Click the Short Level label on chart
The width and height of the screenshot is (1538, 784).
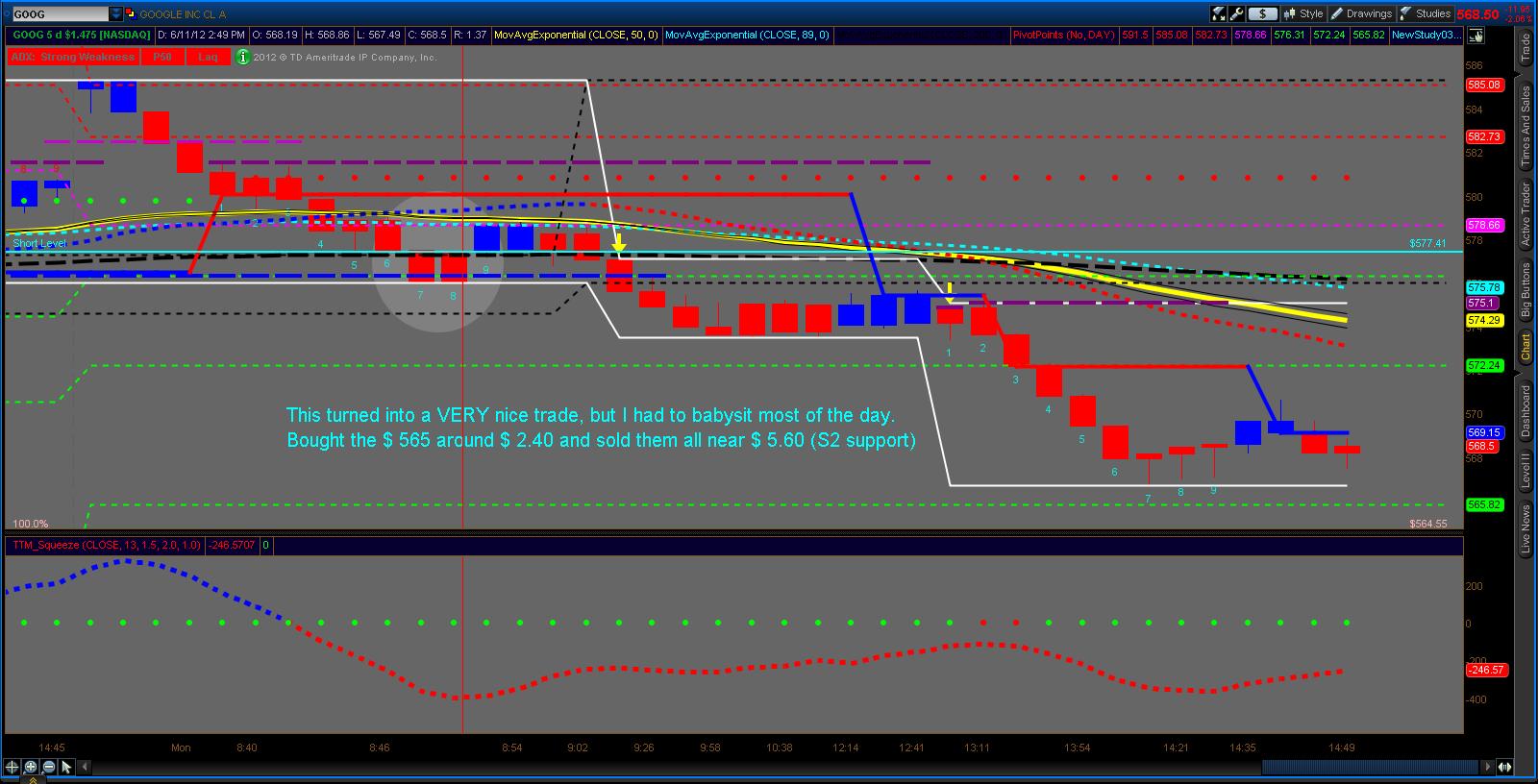39,243
